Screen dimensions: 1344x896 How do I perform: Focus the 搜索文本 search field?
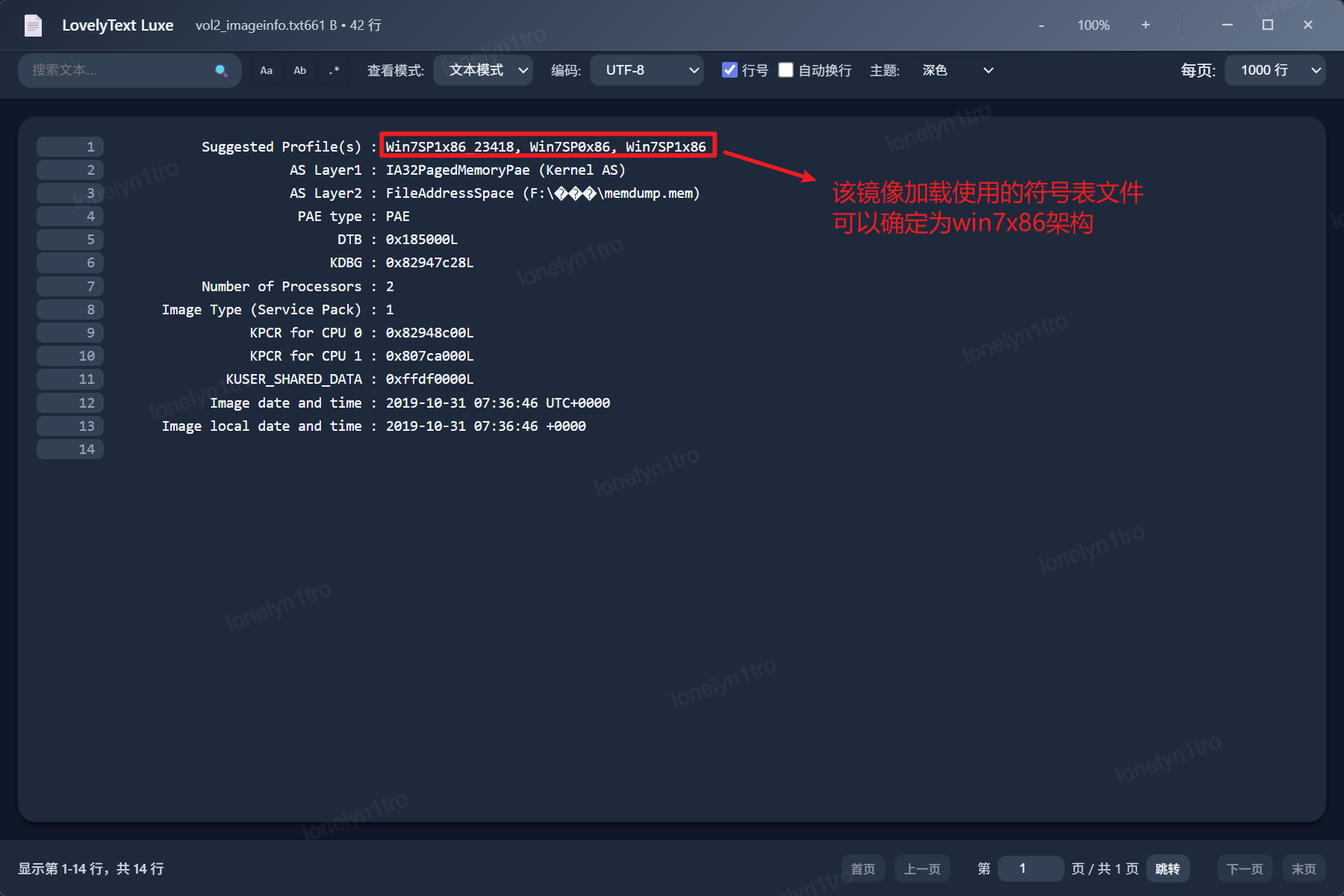pyautogui.click(x=119, y=70)
